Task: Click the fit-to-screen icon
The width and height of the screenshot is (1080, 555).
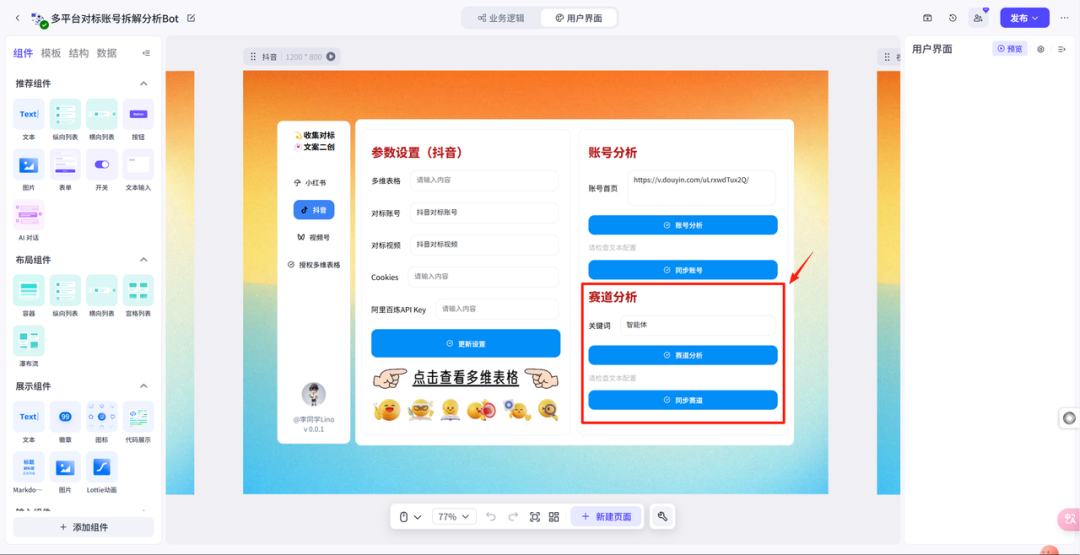Action: (x=534, y=516)
